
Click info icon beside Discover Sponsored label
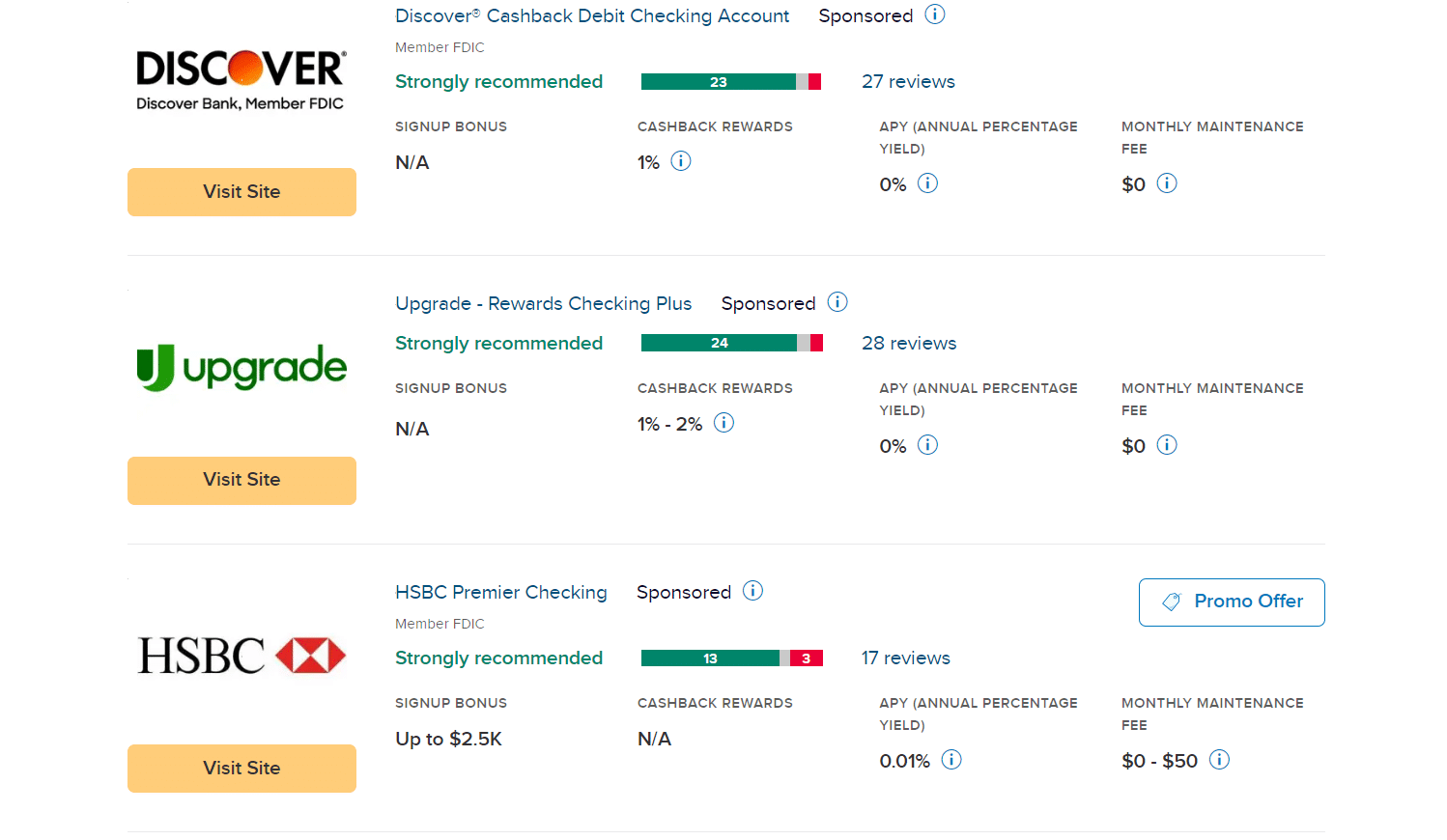[934, 14]
